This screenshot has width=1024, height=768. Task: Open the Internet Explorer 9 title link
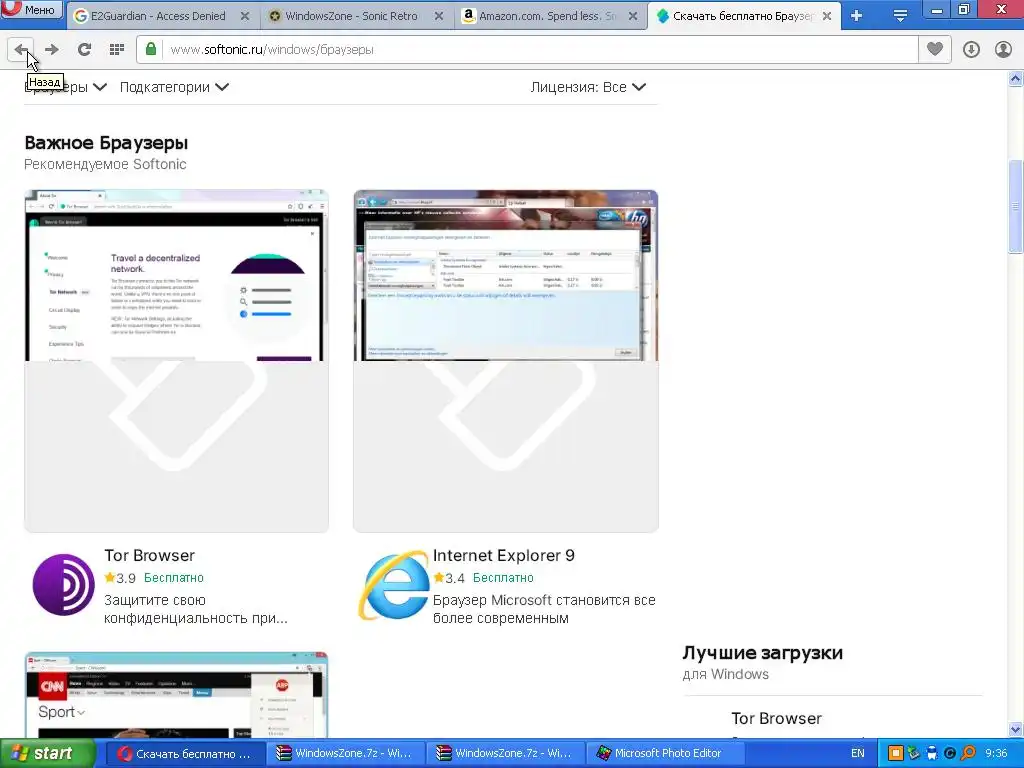click(504, 555)
